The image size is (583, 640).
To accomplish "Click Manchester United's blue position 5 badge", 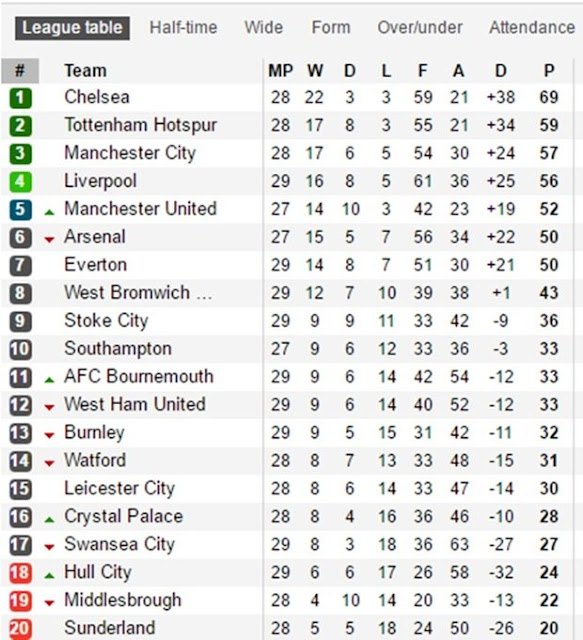I will pyautogui.click(x=20, y=210).
